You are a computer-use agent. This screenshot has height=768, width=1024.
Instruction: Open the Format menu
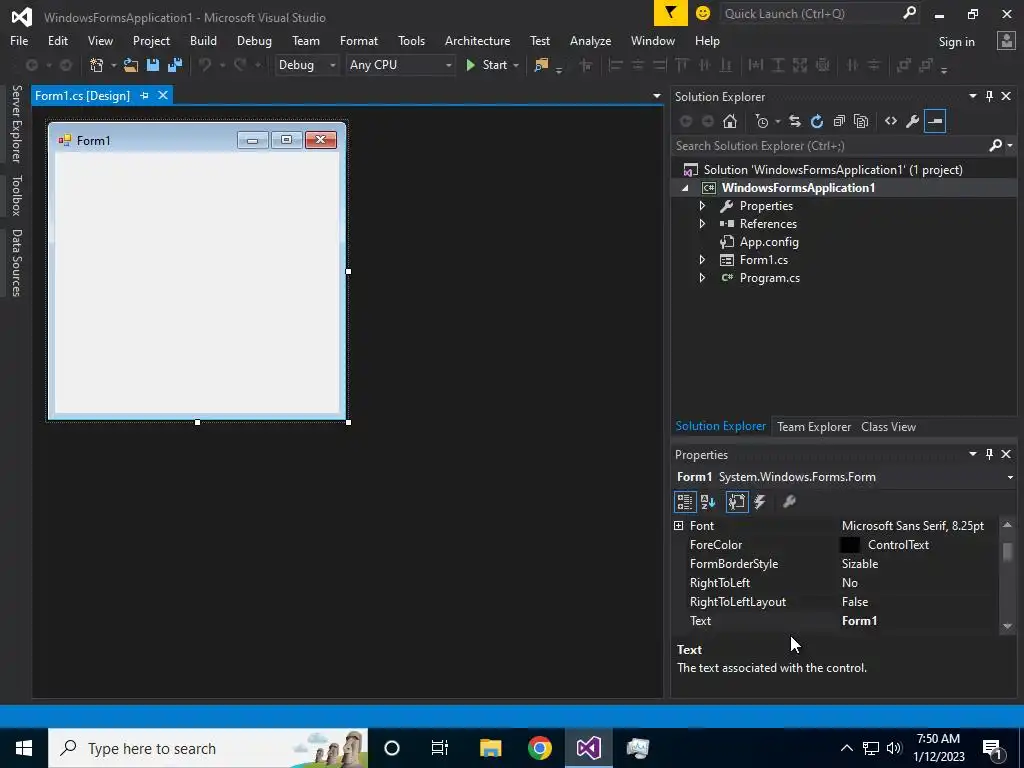pos(359,40)
